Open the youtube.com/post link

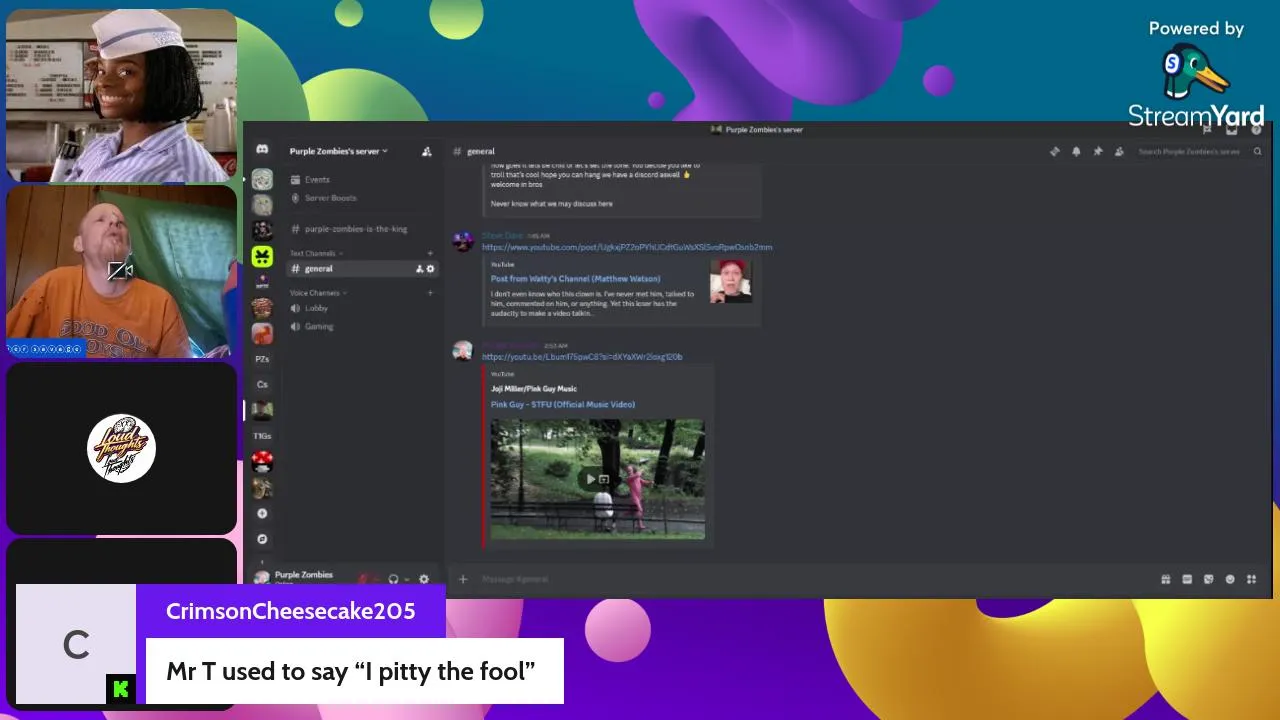coord(627,247)
